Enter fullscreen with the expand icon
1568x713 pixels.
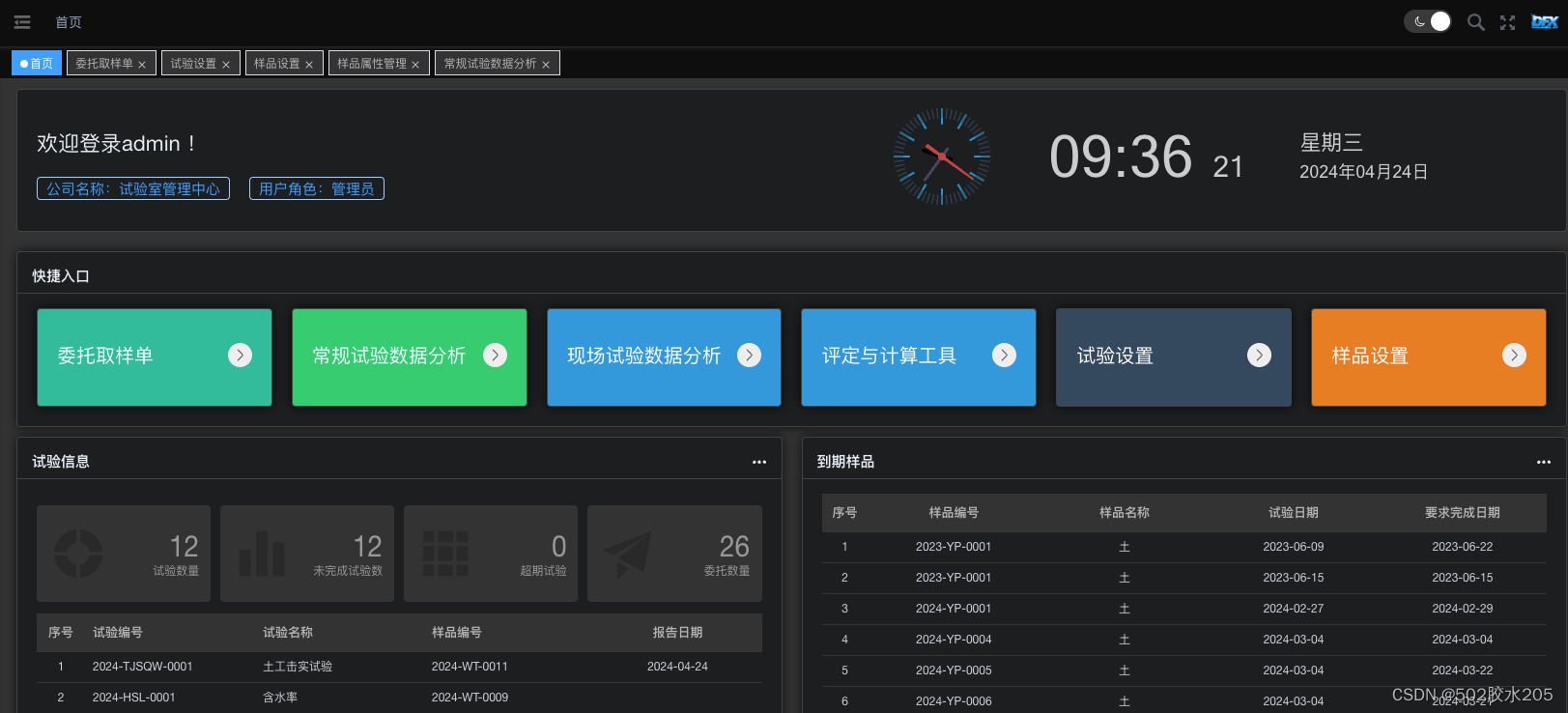[x=1507, y=22]
